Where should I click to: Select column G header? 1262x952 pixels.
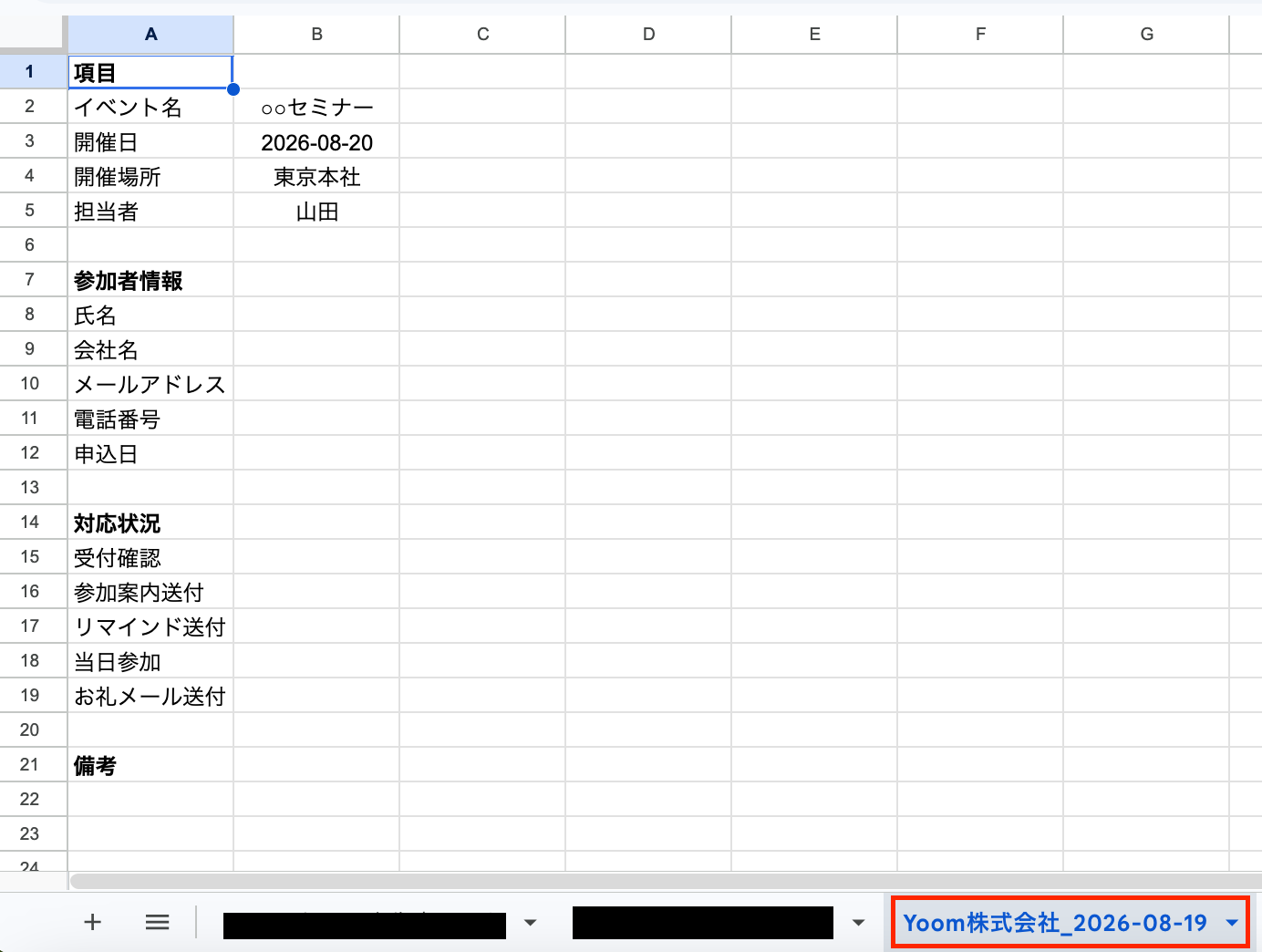[1146, 35]
